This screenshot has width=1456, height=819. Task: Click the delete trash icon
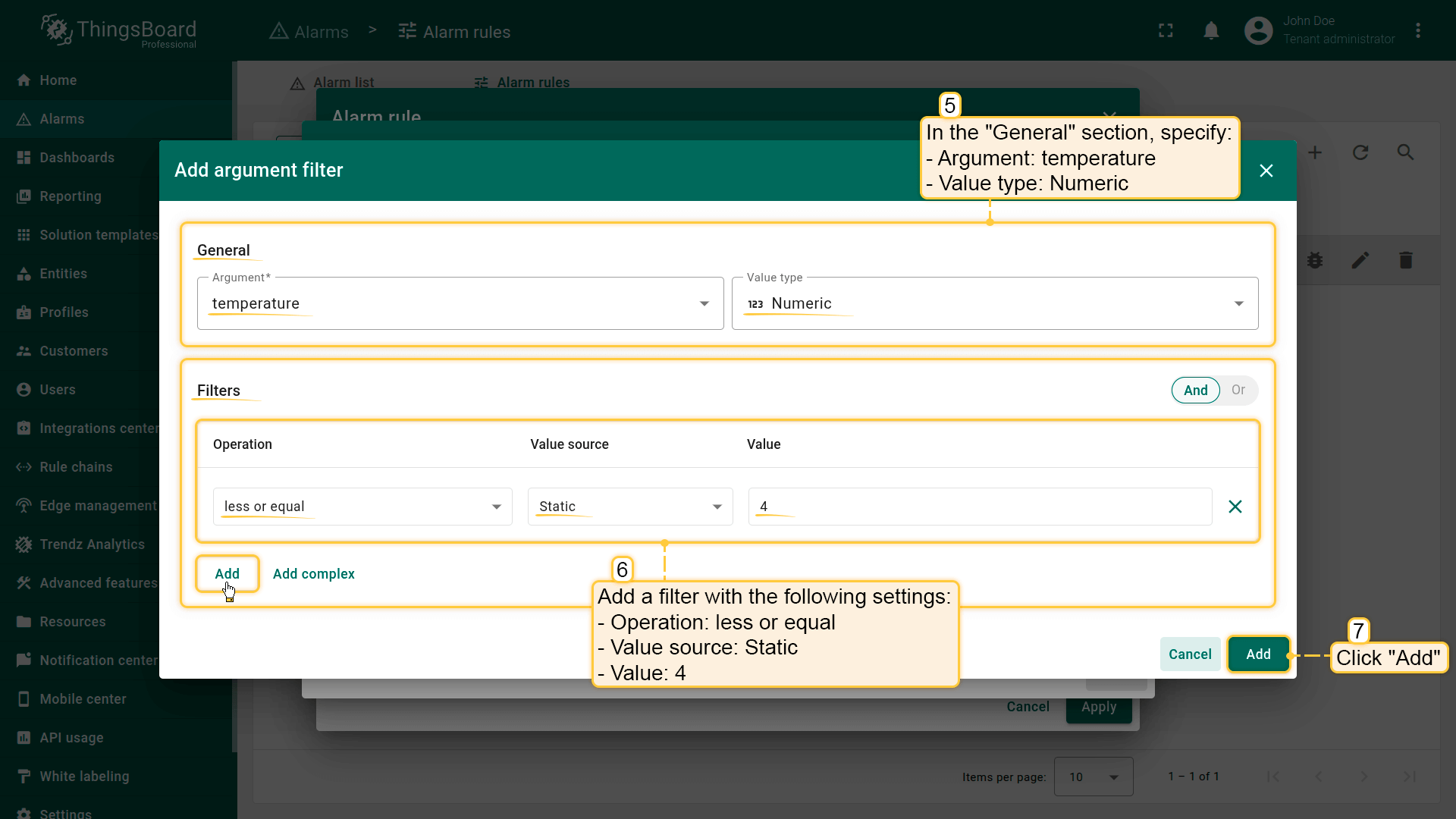(x=1405, y=261)
